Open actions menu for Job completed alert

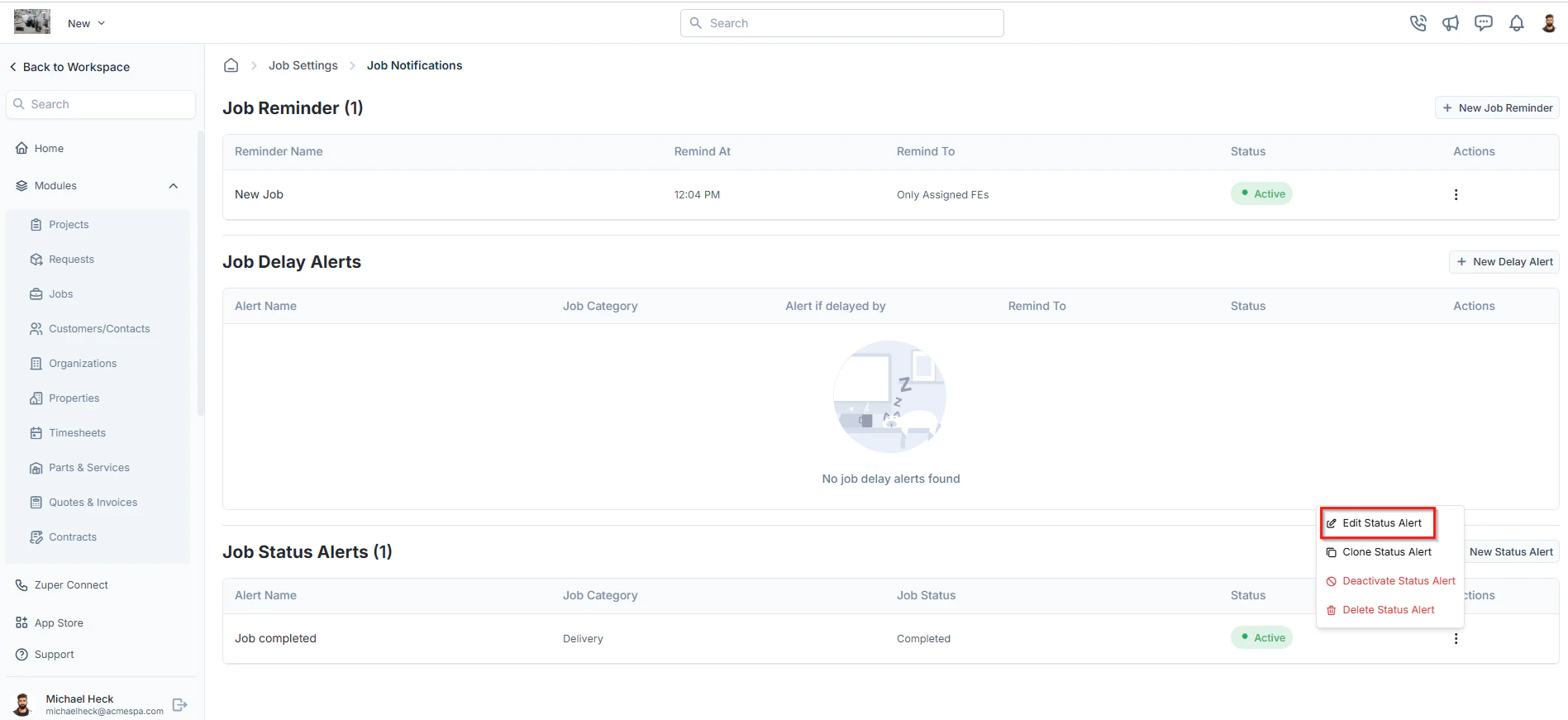click(1456, 639)
